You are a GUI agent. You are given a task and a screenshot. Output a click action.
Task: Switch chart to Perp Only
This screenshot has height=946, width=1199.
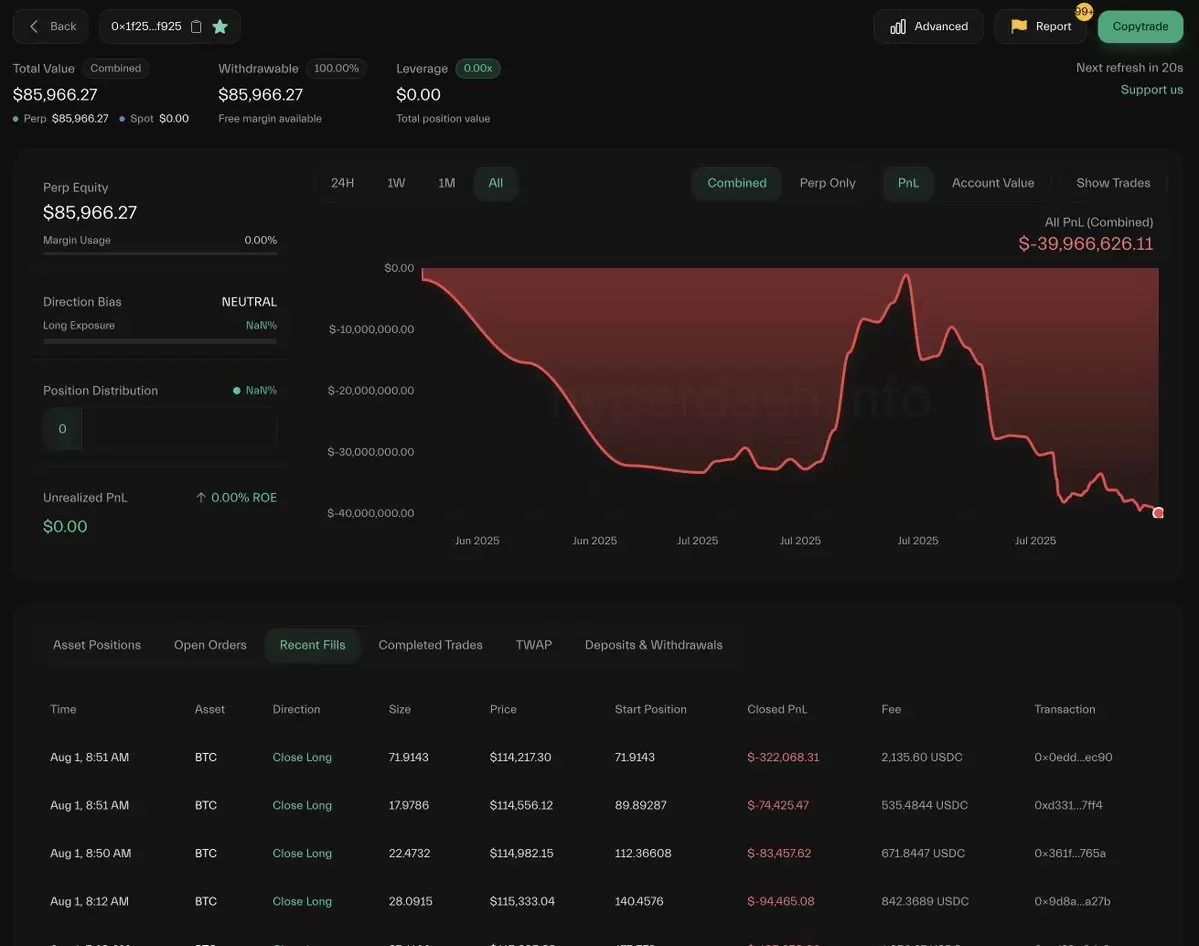(x=827, y=183)
